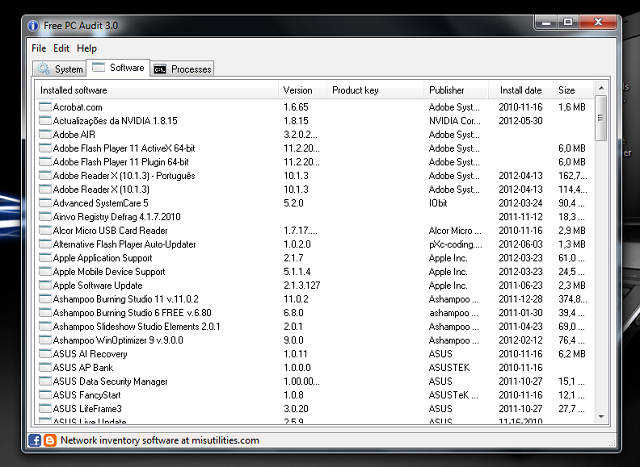This screenshot has width=640, height=467.
Task: Switch to the System tab
Action: click(60, 69)
